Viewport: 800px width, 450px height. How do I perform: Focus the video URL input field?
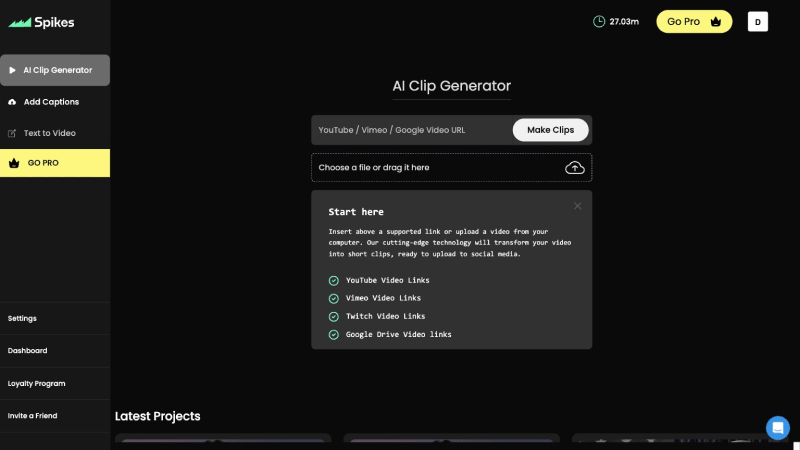click(x=410, y=130)
